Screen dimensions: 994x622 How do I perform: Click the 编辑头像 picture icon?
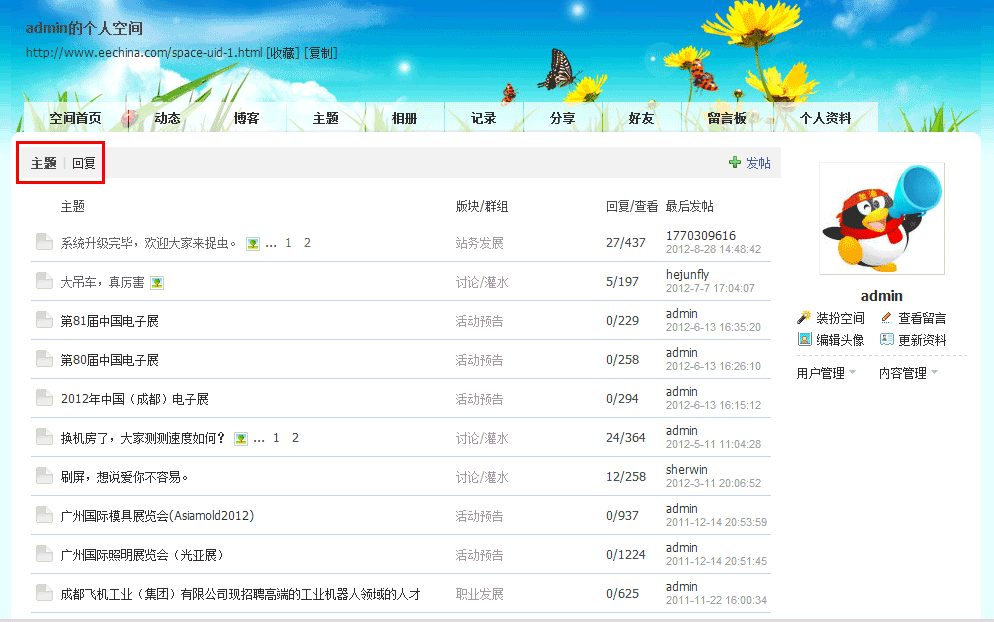[x=804, y=340]
